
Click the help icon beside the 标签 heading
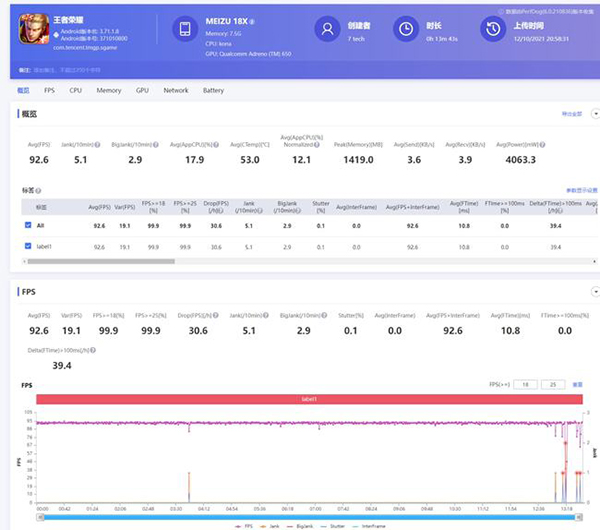coord(38,189)
